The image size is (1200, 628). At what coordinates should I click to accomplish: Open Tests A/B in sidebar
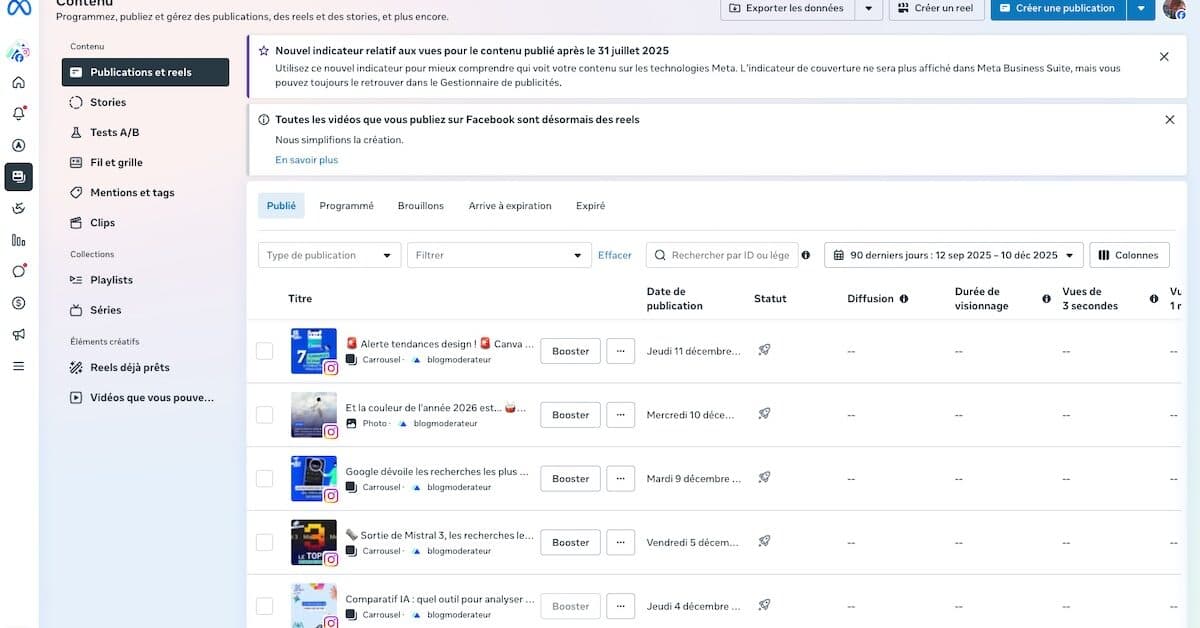pos(145,132)
